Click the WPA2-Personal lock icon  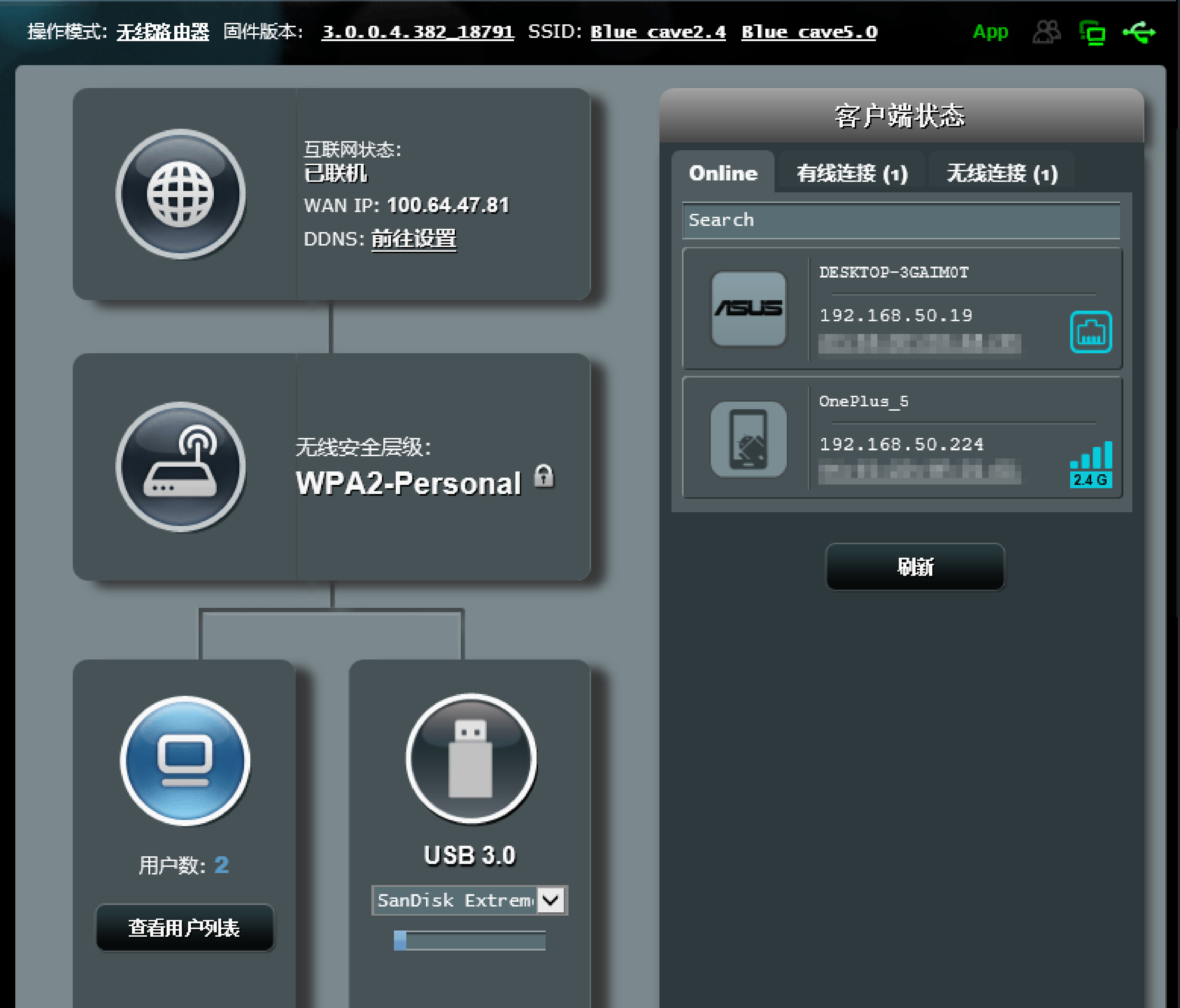(x=544, y=475)
